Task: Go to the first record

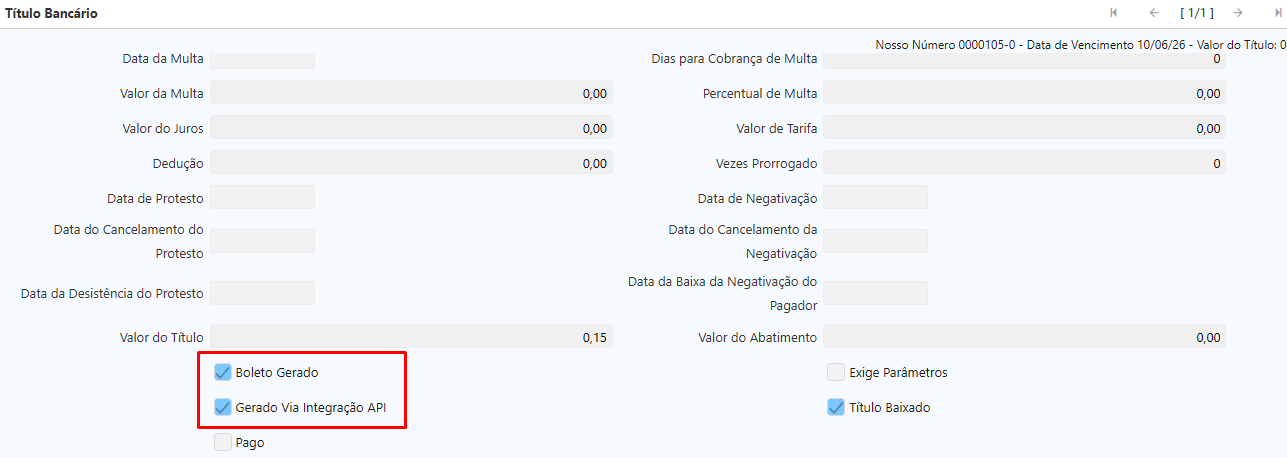Action: 1113,13
